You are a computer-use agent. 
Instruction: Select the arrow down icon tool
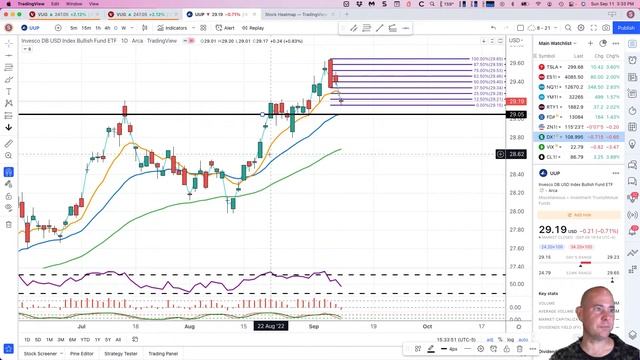[x=9, y=128]
